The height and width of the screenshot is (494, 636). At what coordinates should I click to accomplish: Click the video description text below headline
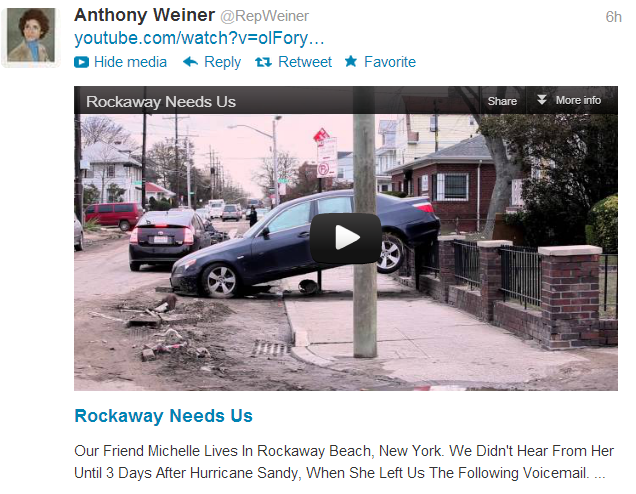click(x=344, y=462)
